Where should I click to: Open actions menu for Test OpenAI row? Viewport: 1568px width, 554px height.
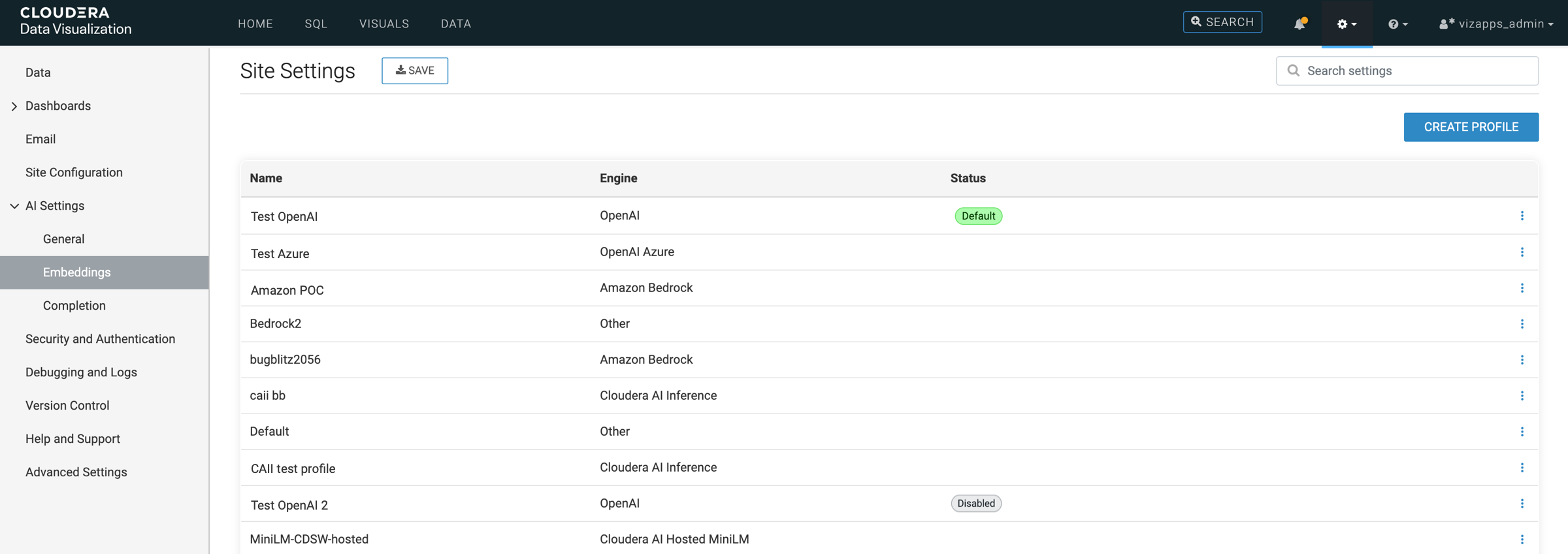pyautogui.click(x=1522, y=216)
